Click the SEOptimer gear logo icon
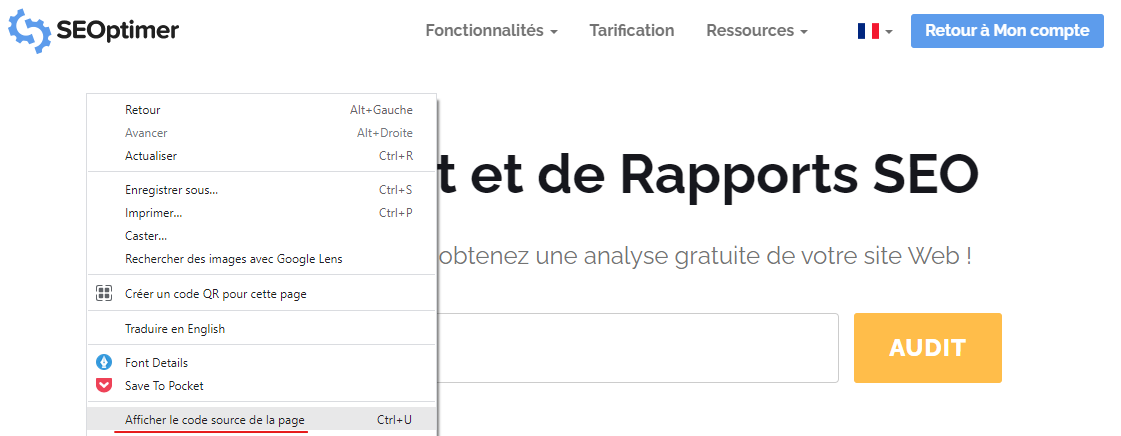 tap(29, 31)
